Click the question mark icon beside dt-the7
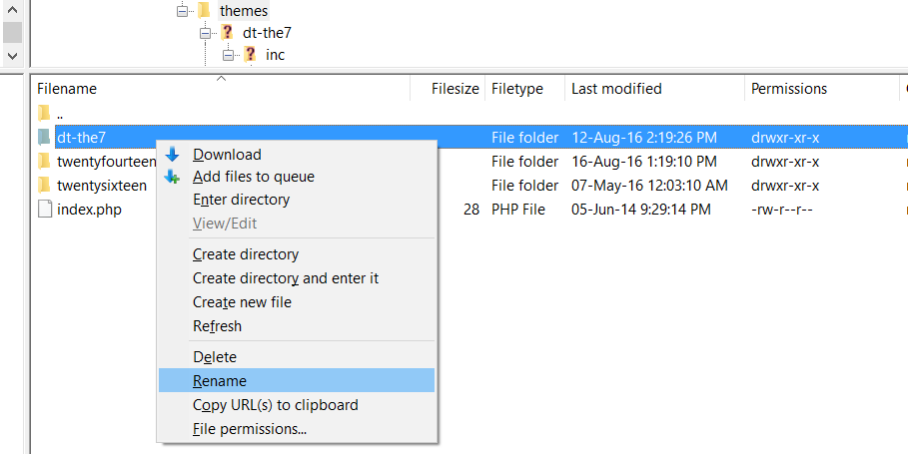Viewport: 908px width, 454px height. point(227,32)
